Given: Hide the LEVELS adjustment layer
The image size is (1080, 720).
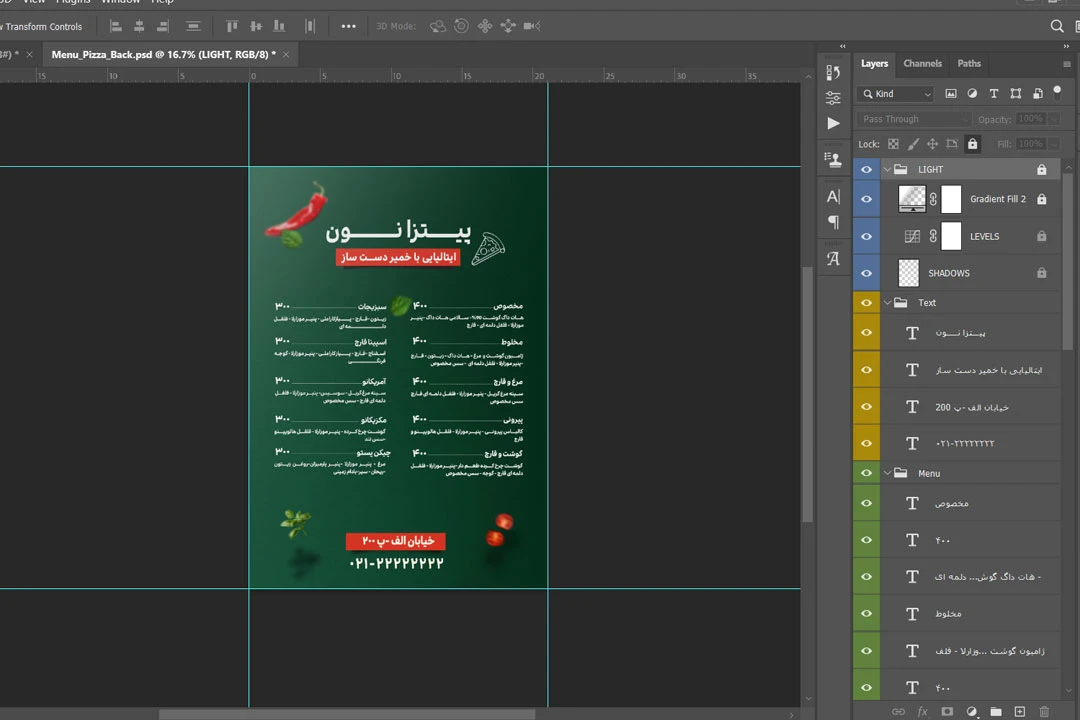Looking at the screenshot, I should point(866,236).
